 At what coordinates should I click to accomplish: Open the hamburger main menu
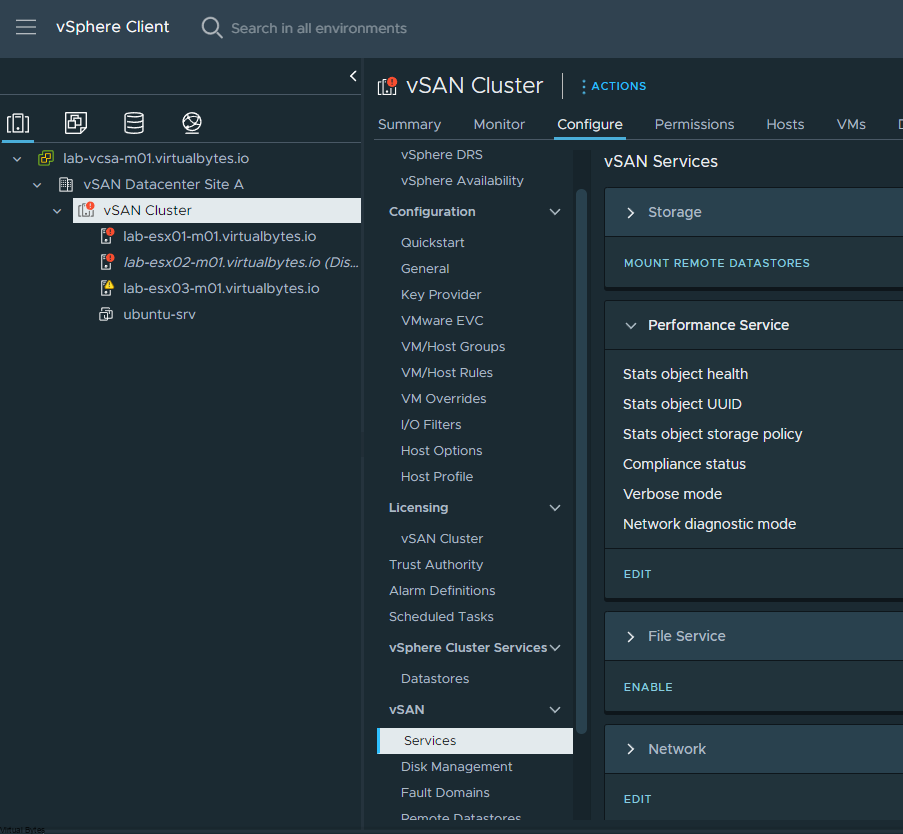click(x=26, y=27)
